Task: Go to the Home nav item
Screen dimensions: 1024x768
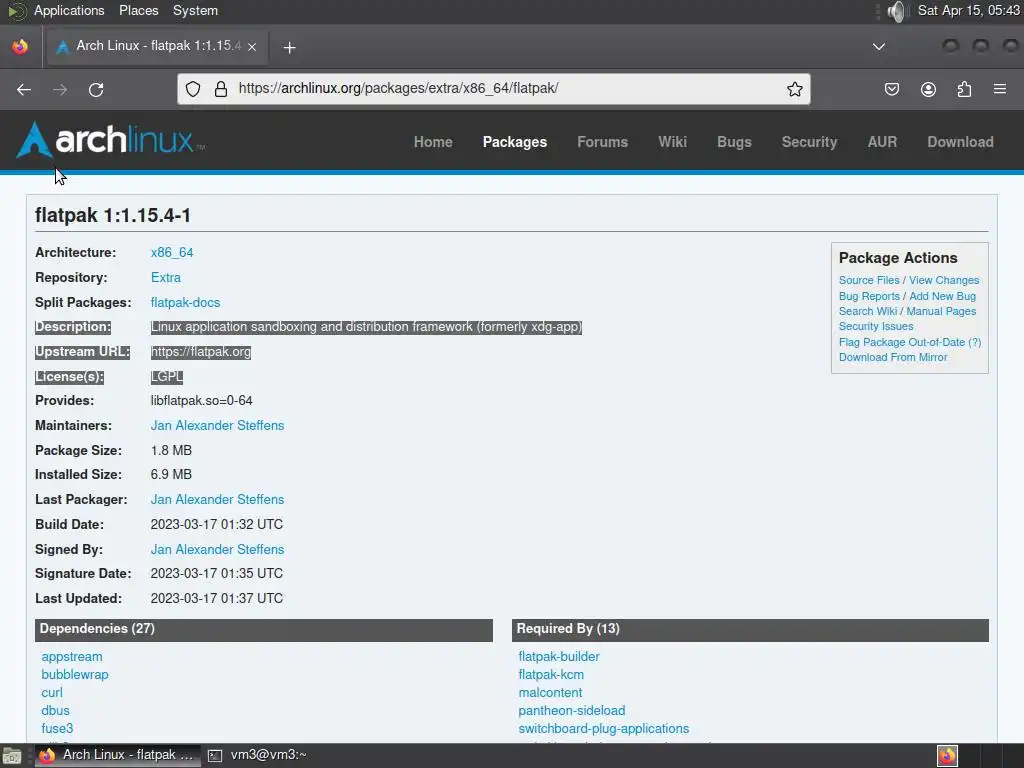Action: (433, 142)
